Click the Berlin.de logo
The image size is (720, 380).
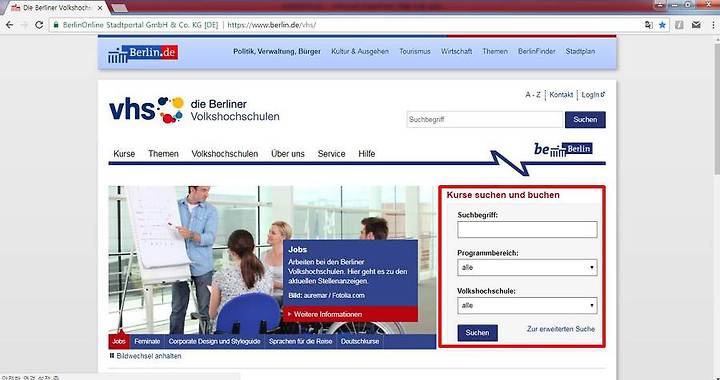tap(143, 53)
